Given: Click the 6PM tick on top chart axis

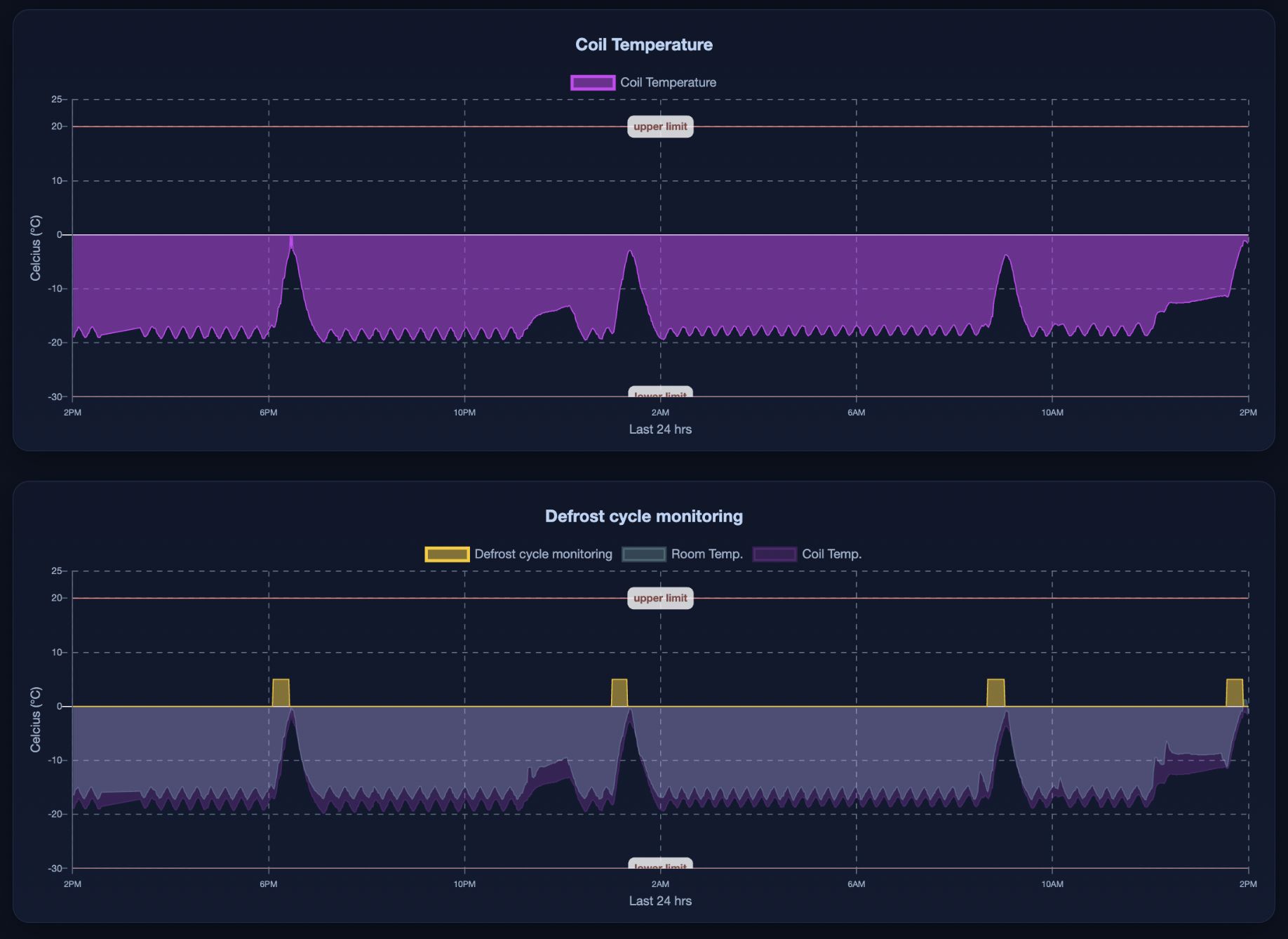Looking at the screenshot, I should pyautogui.click(x=267, y=413).
